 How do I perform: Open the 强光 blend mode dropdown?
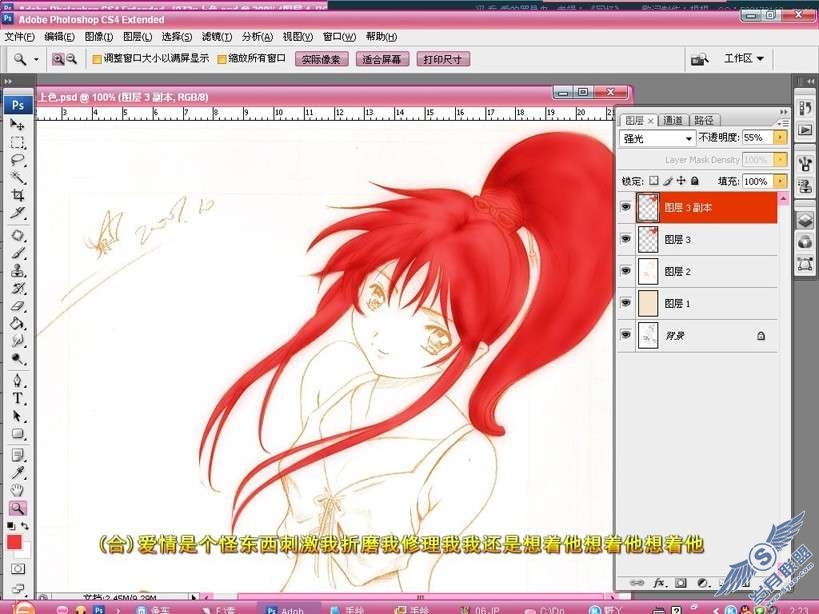[657, 138]
